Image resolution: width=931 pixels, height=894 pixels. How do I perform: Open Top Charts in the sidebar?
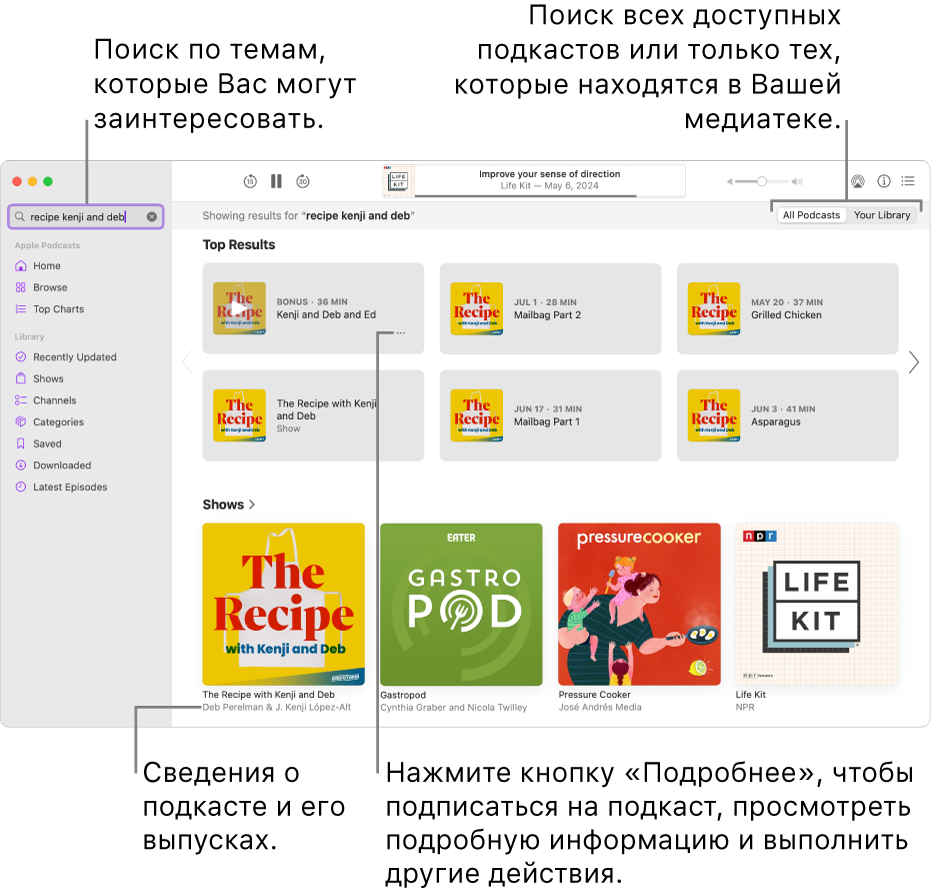point(58,309)
